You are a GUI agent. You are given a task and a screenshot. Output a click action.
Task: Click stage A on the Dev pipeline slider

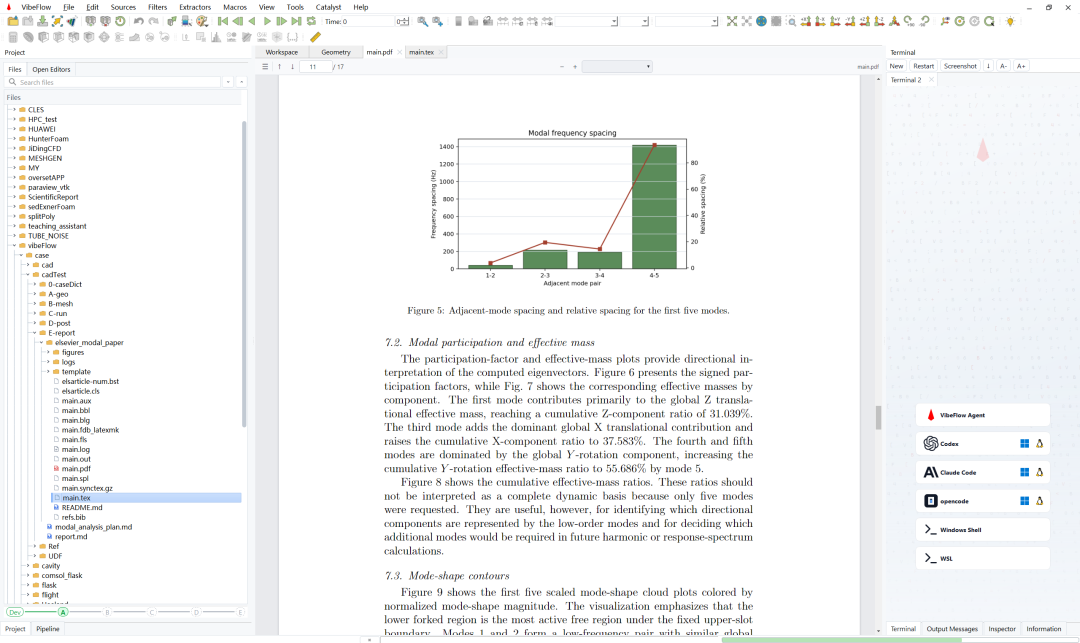coord(63,612)
